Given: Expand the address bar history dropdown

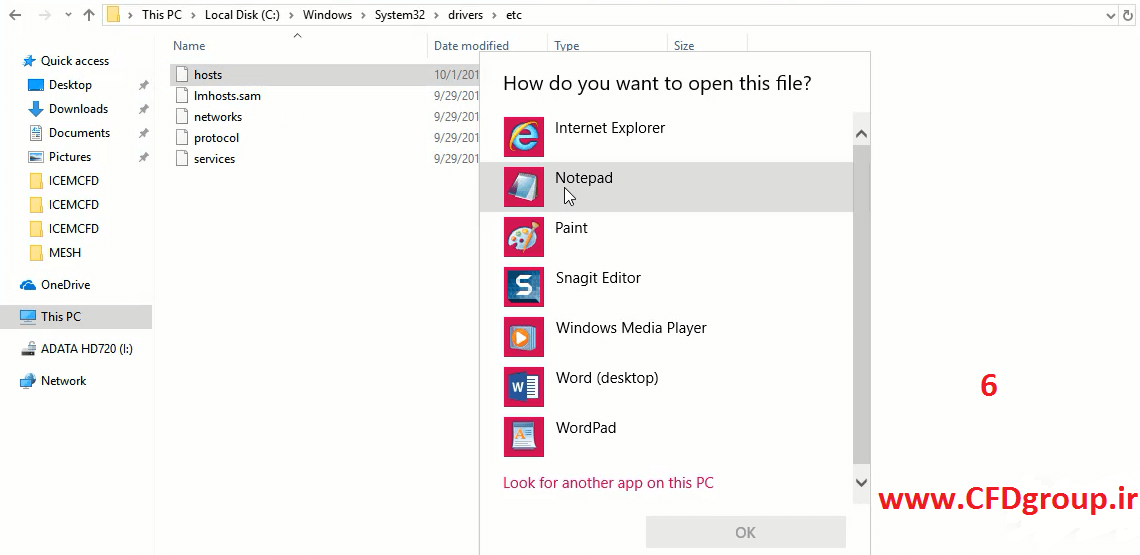Looking at the screenshot, I should 1110,15.
